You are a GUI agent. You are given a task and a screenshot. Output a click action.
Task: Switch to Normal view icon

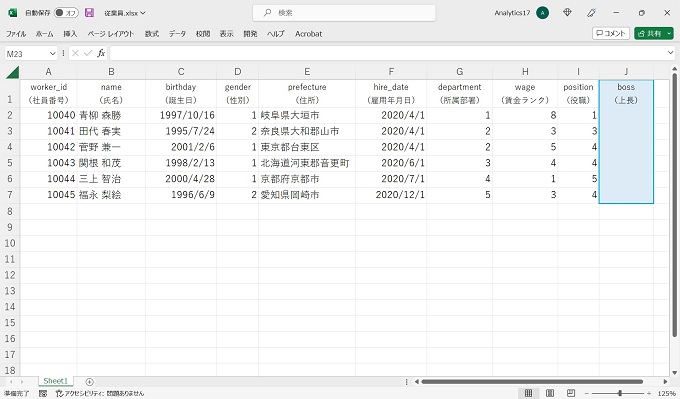[528, 393]
